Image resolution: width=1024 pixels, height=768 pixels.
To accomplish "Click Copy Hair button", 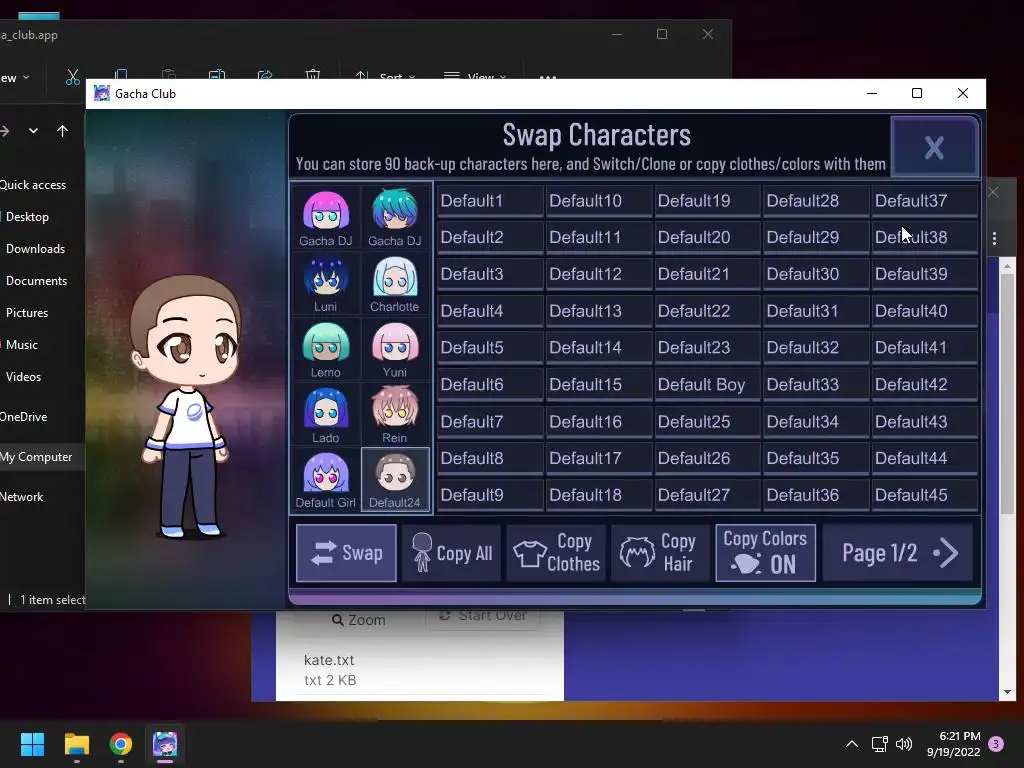I will 660,553.
